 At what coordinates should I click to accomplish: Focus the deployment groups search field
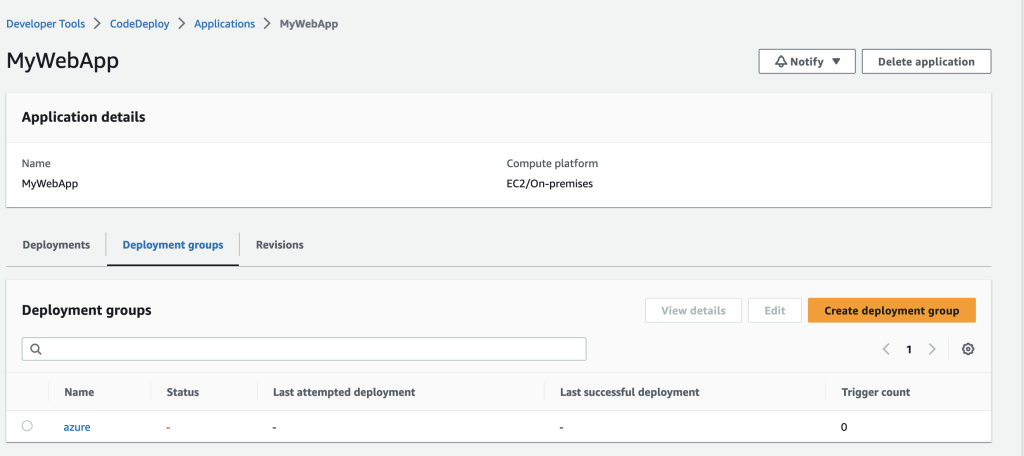tap(304, 349)
